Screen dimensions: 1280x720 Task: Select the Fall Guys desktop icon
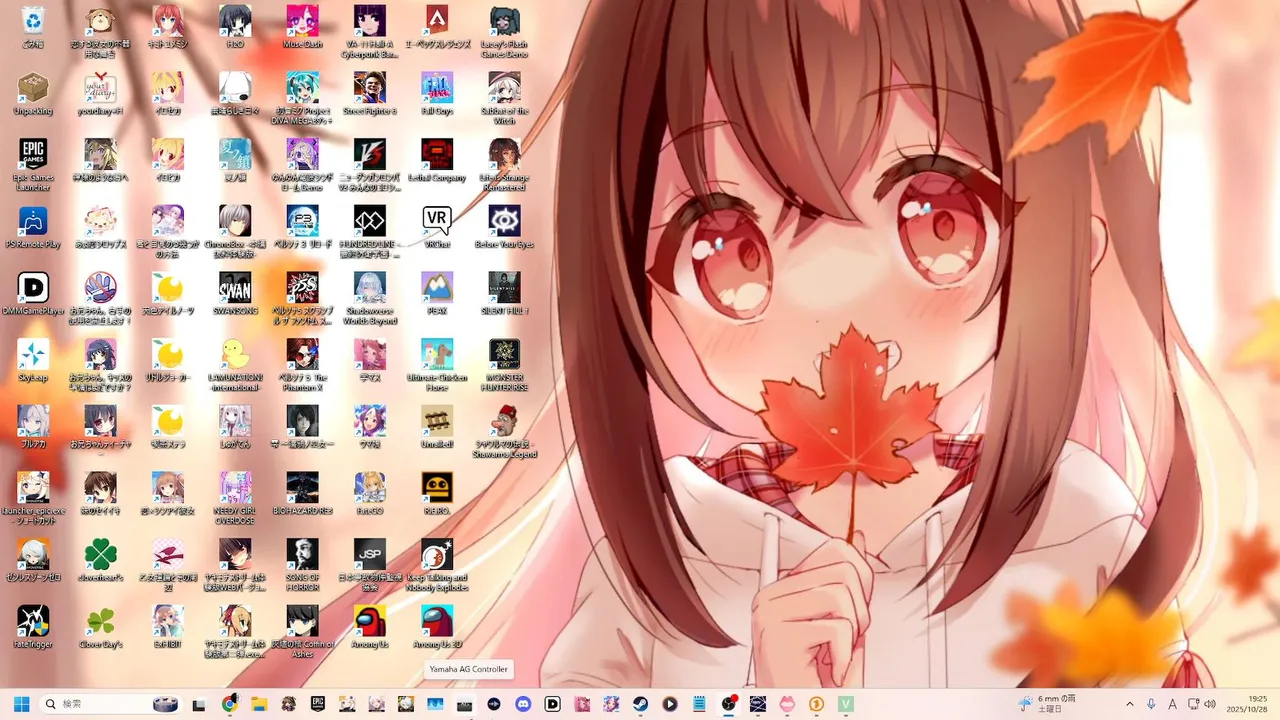pyautogui.click(x=437, y=88)
